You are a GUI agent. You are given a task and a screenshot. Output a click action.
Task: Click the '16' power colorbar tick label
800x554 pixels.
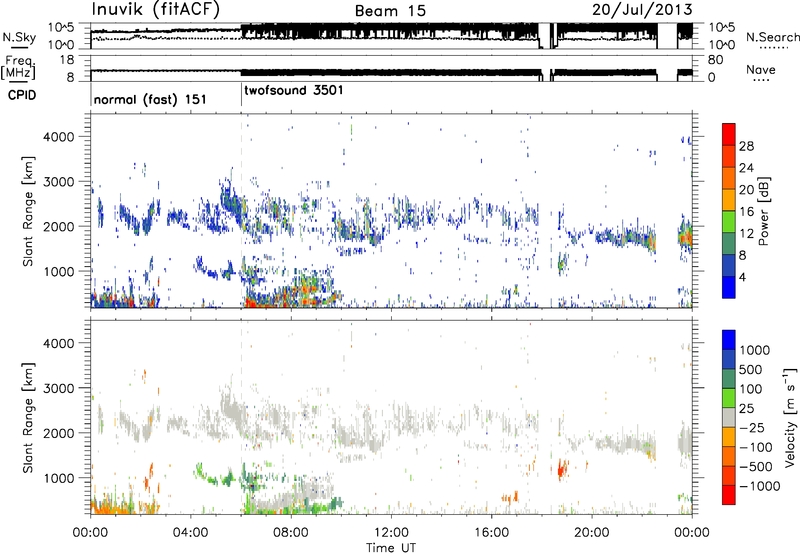pyautogui.click(x=746, y=212)
